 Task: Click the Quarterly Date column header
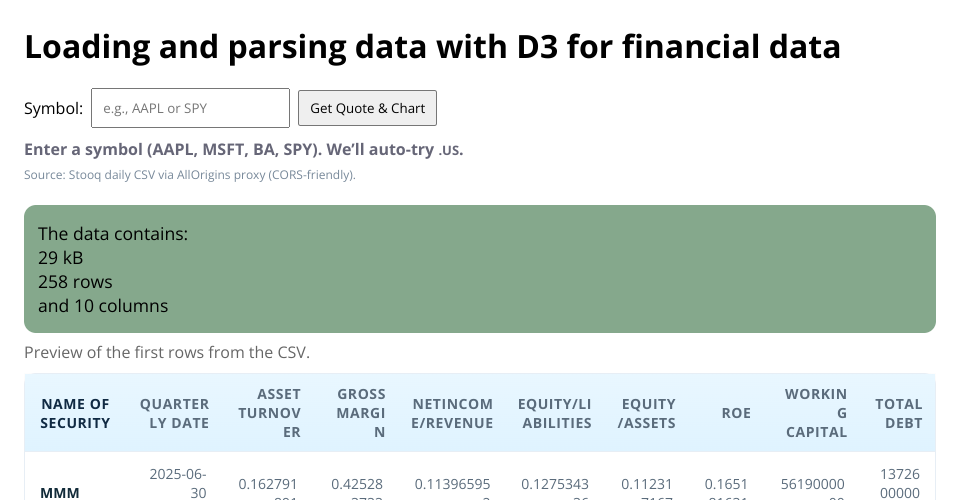[174, 413]
